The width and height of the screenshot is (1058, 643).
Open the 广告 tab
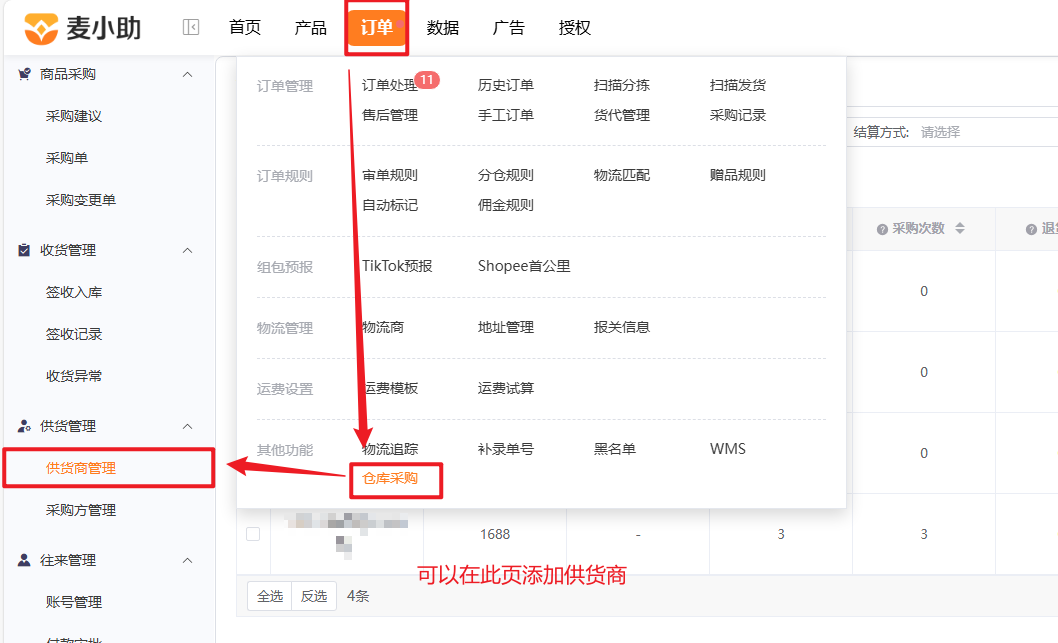509,28
